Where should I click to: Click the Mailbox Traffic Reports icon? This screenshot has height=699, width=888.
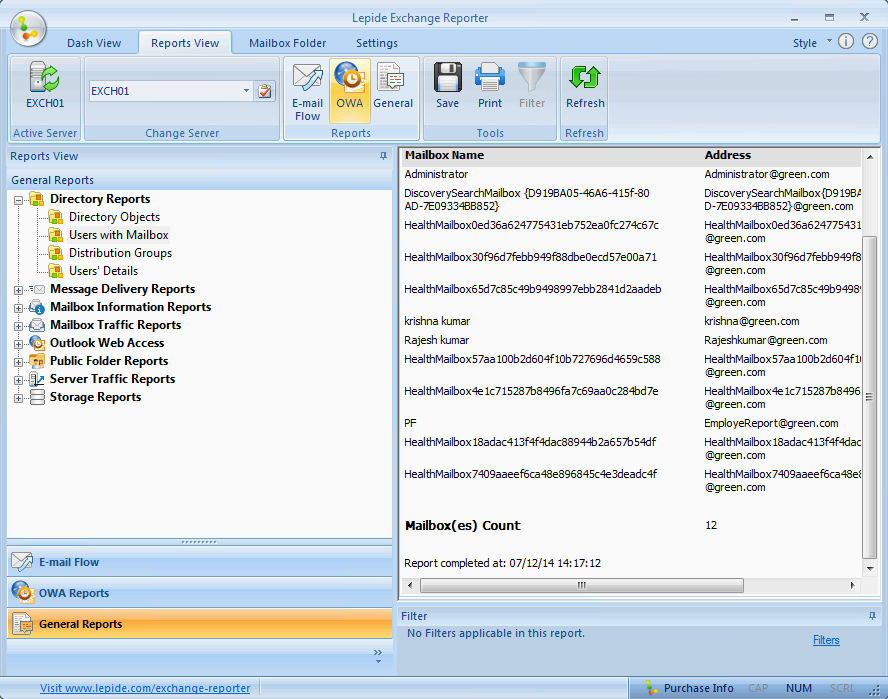coord(37,325)
